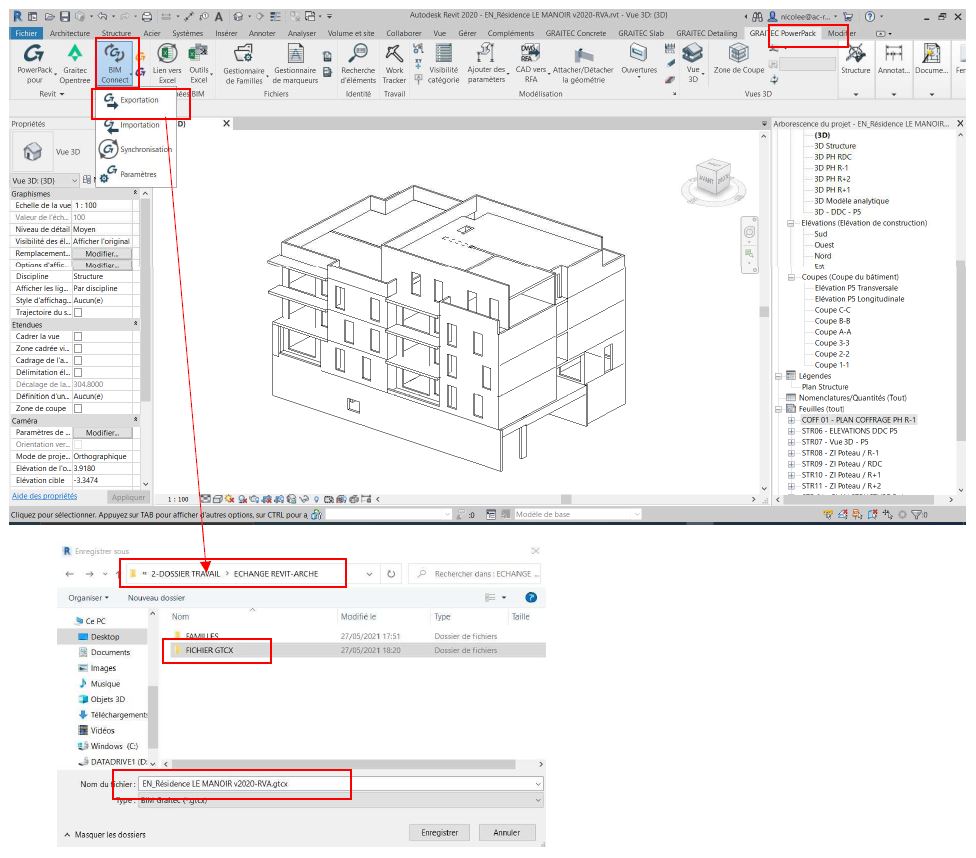Viewport: 976px width, 858px height.
Task: Open the BIM Connect dropdown button
Action: (115, 64)
